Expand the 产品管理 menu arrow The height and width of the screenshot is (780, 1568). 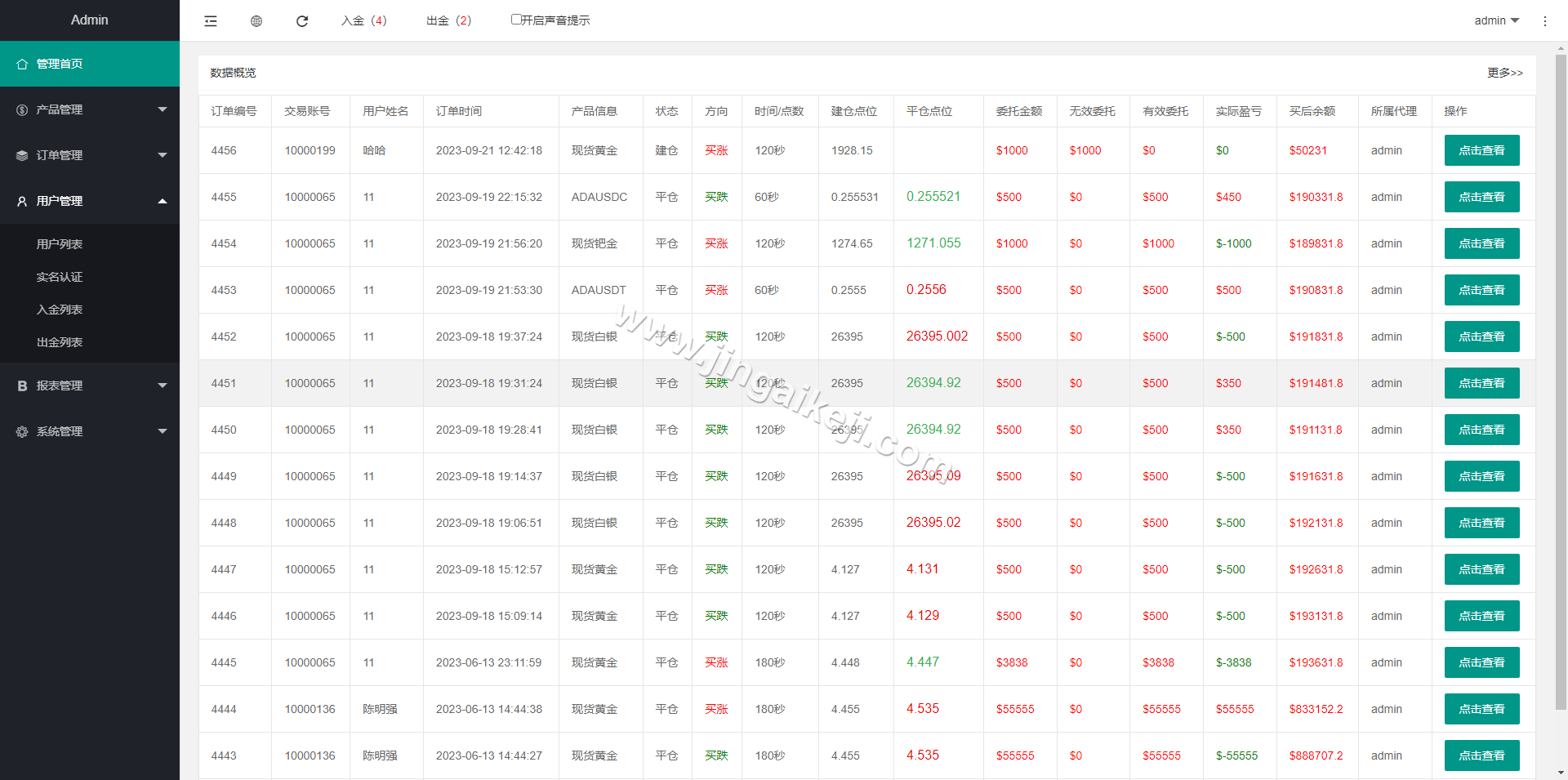[162, 109]
